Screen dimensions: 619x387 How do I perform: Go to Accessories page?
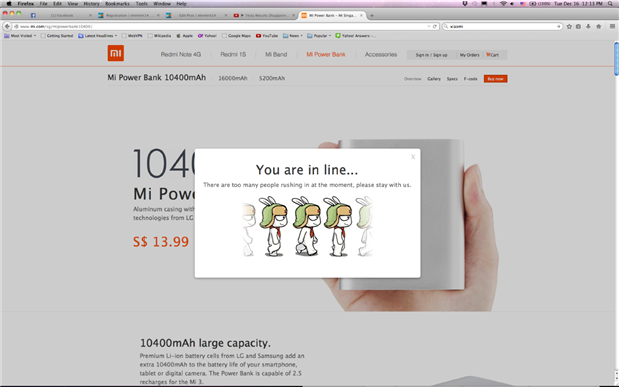point(381,54)
